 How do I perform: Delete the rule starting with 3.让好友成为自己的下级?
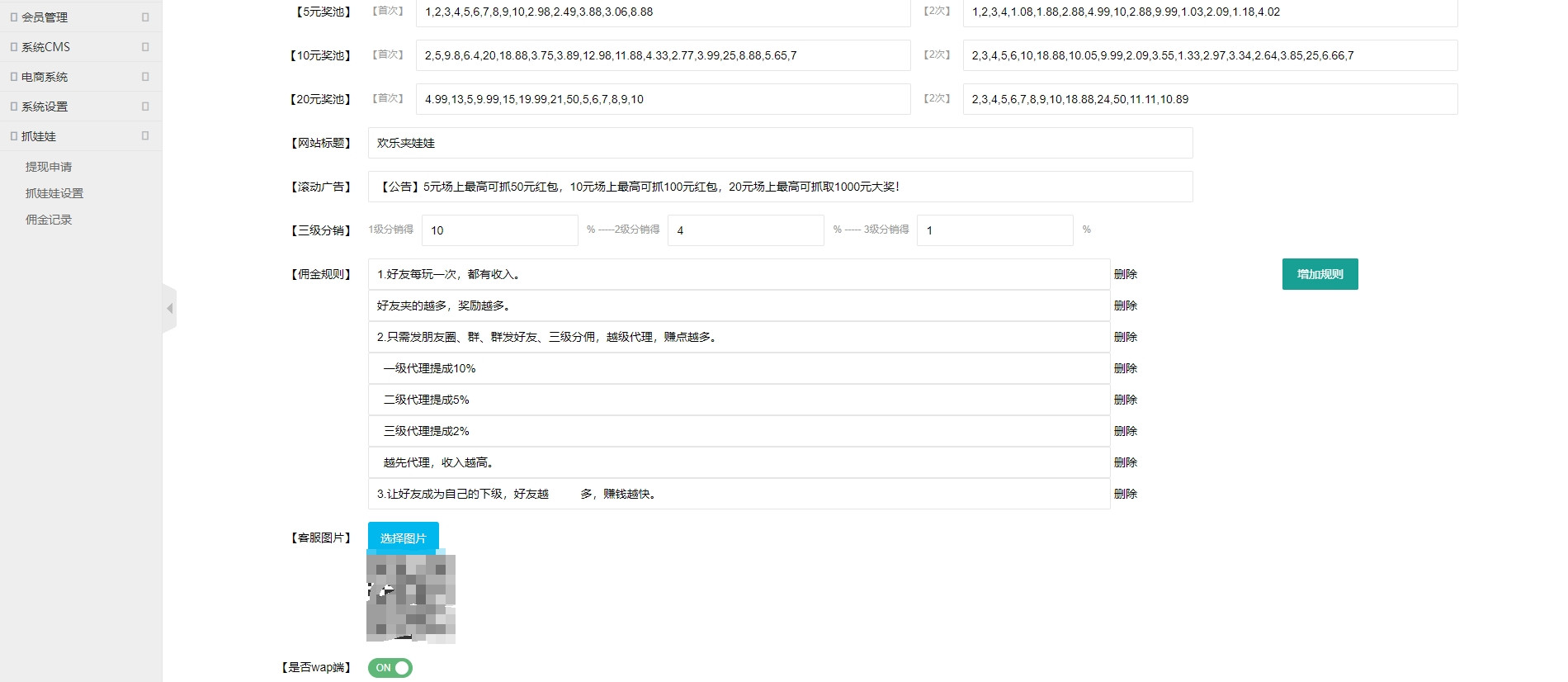(1126, 494)
